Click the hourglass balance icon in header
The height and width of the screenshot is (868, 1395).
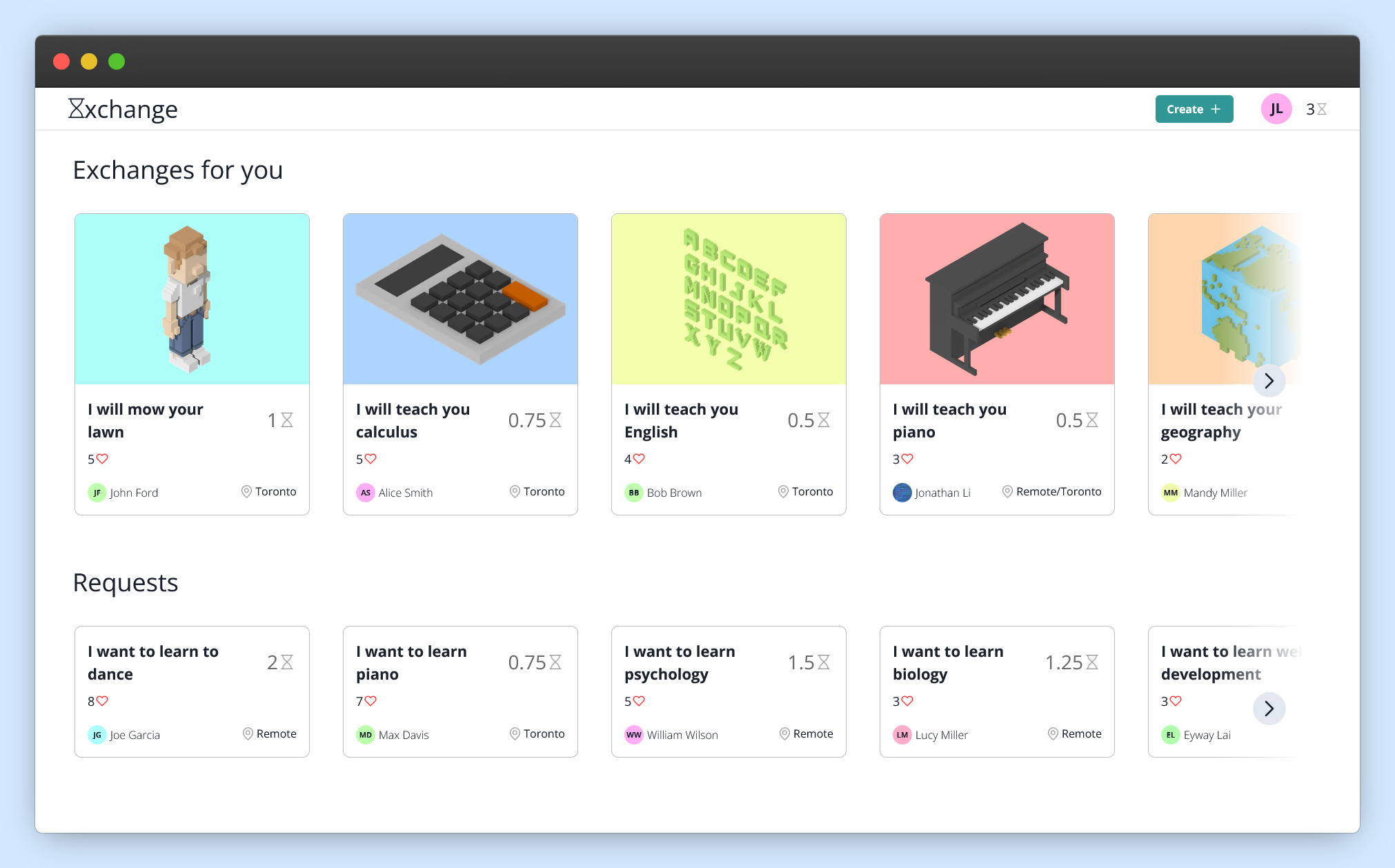tap(1322, 109)
